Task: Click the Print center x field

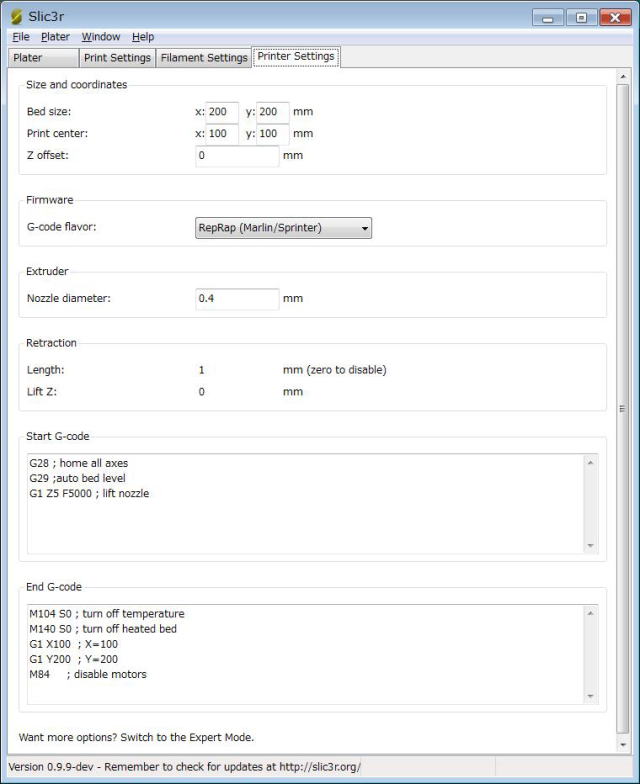Action: [222, 134]
